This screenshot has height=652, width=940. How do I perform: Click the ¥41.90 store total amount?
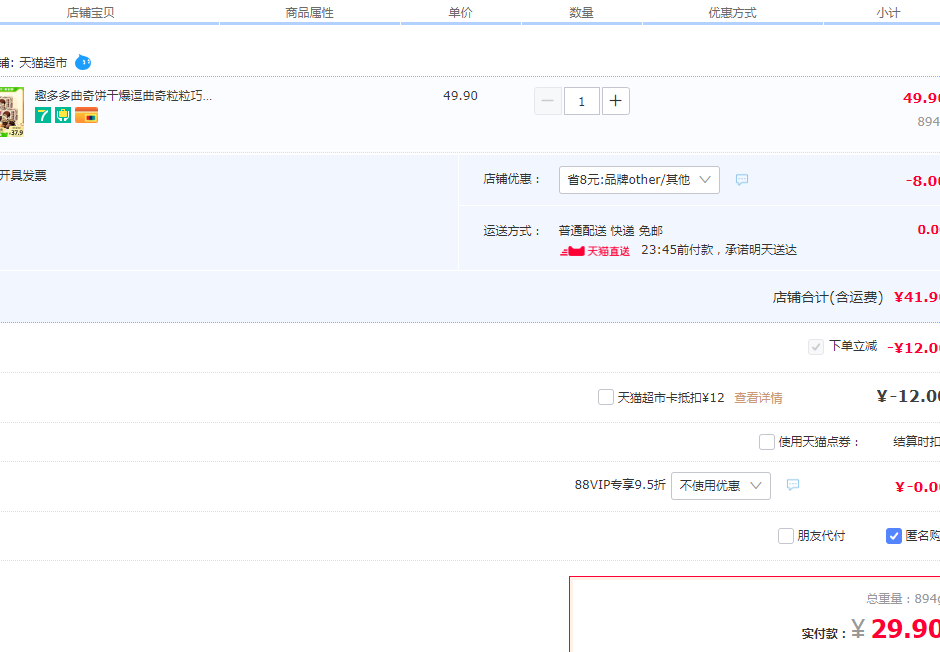[x=917, y=297]
